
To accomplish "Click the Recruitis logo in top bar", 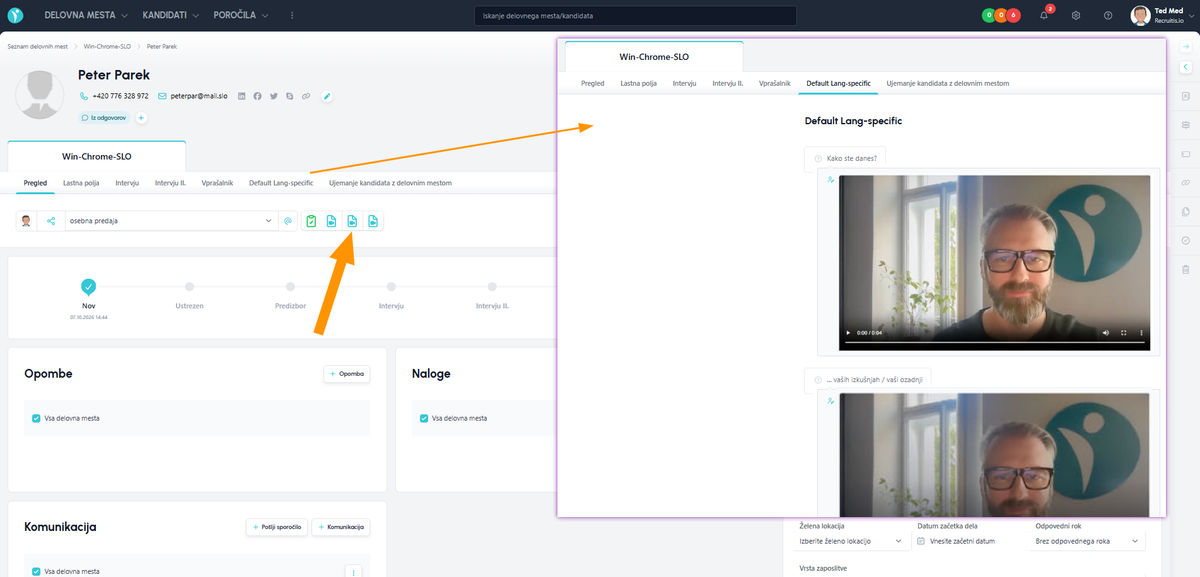I will point(15,16).
